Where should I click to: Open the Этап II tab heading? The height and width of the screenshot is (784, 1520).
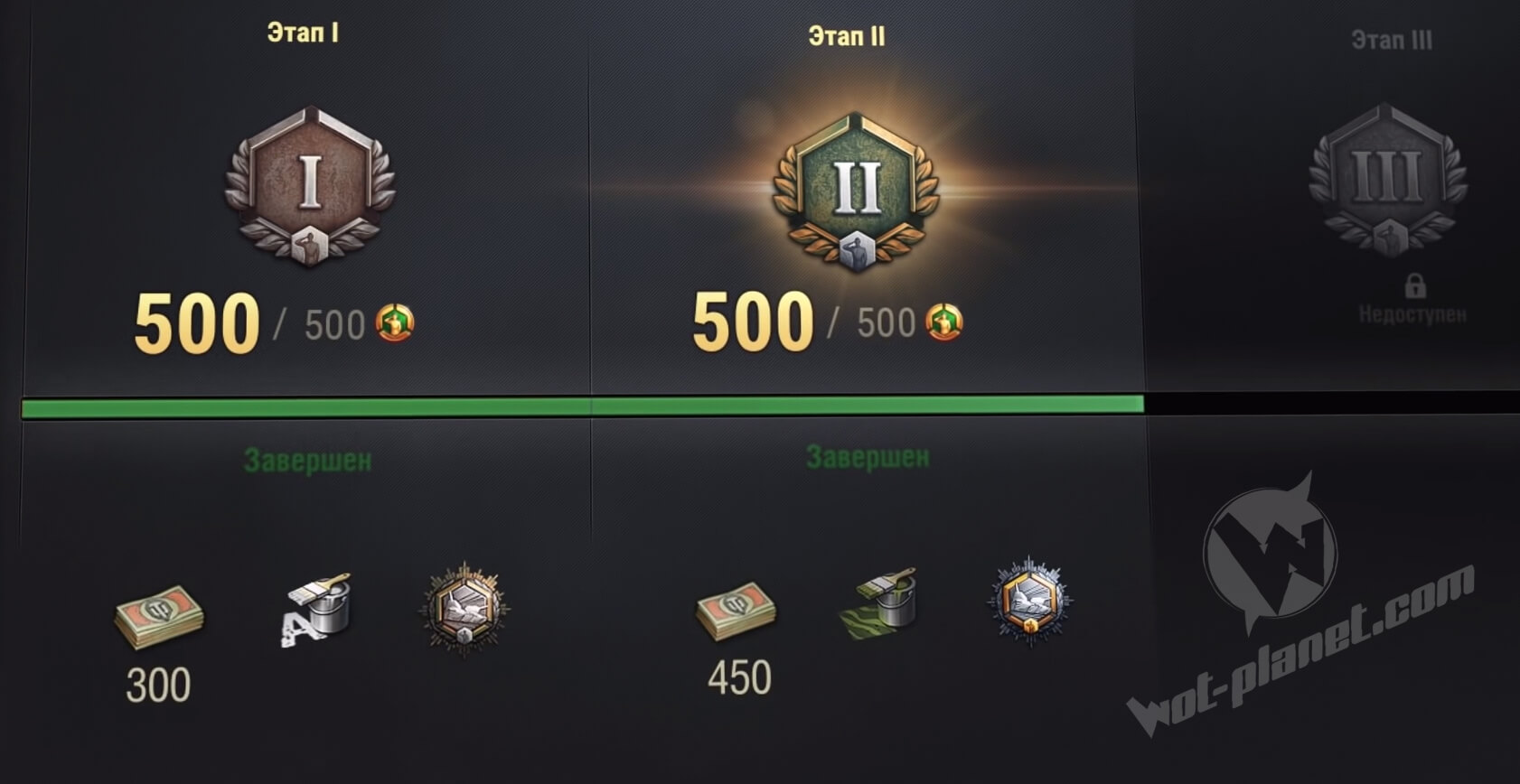point(847,36)
